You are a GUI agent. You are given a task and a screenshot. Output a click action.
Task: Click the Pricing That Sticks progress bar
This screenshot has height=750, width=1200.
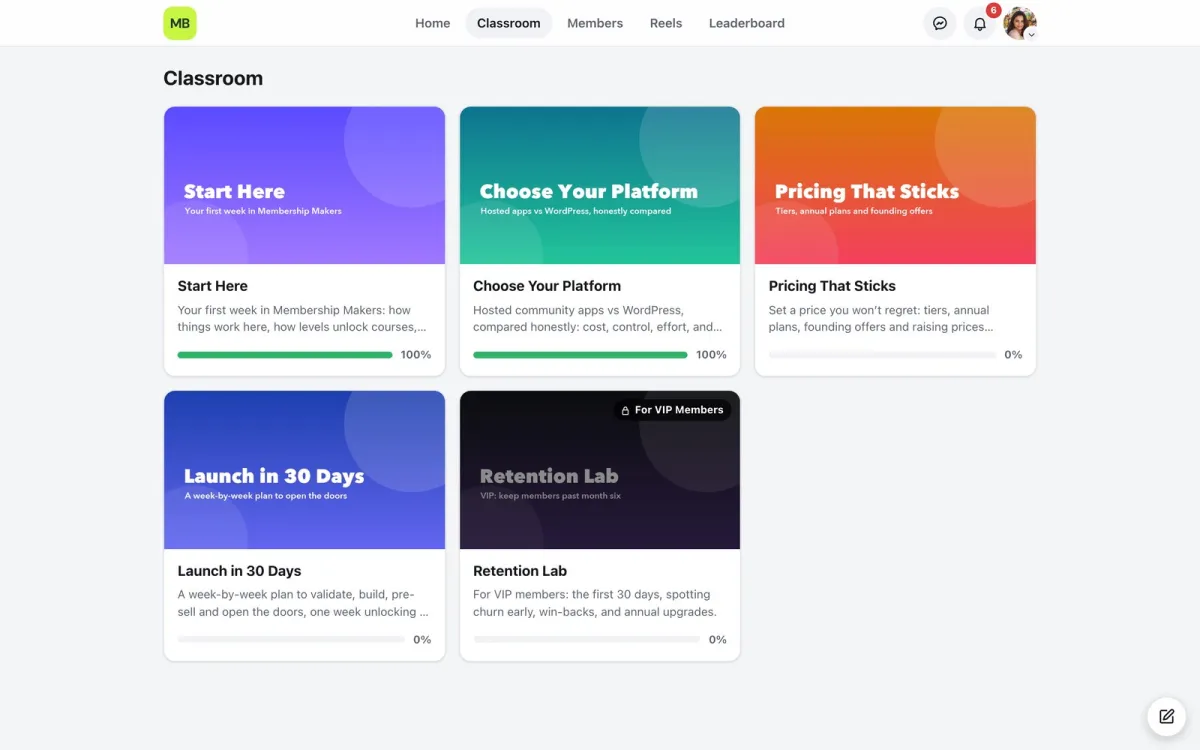pyautogui.click(x=883, y=355)
